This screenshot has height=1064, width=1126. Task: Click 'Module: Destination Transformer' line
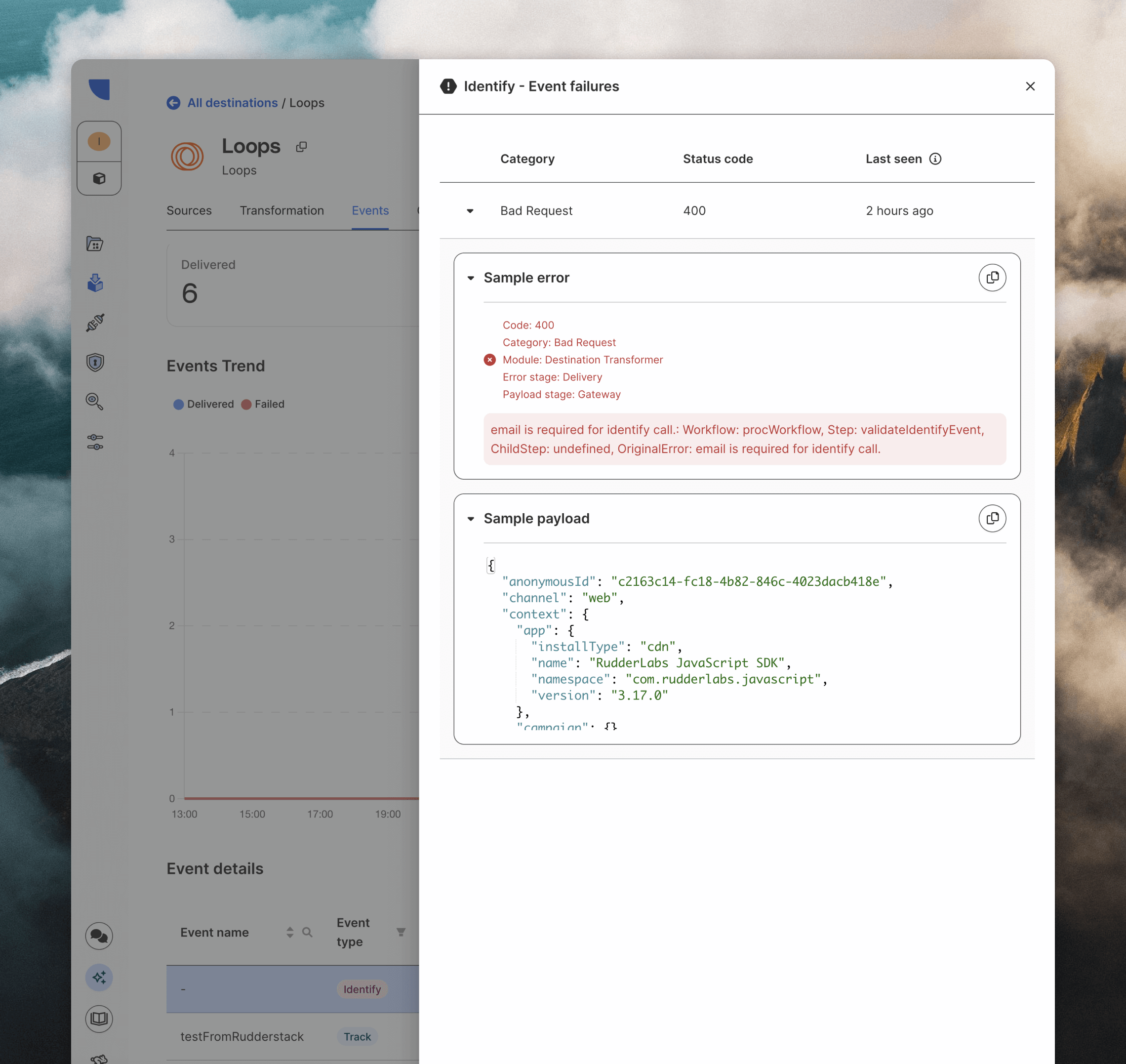pos(582,360)
